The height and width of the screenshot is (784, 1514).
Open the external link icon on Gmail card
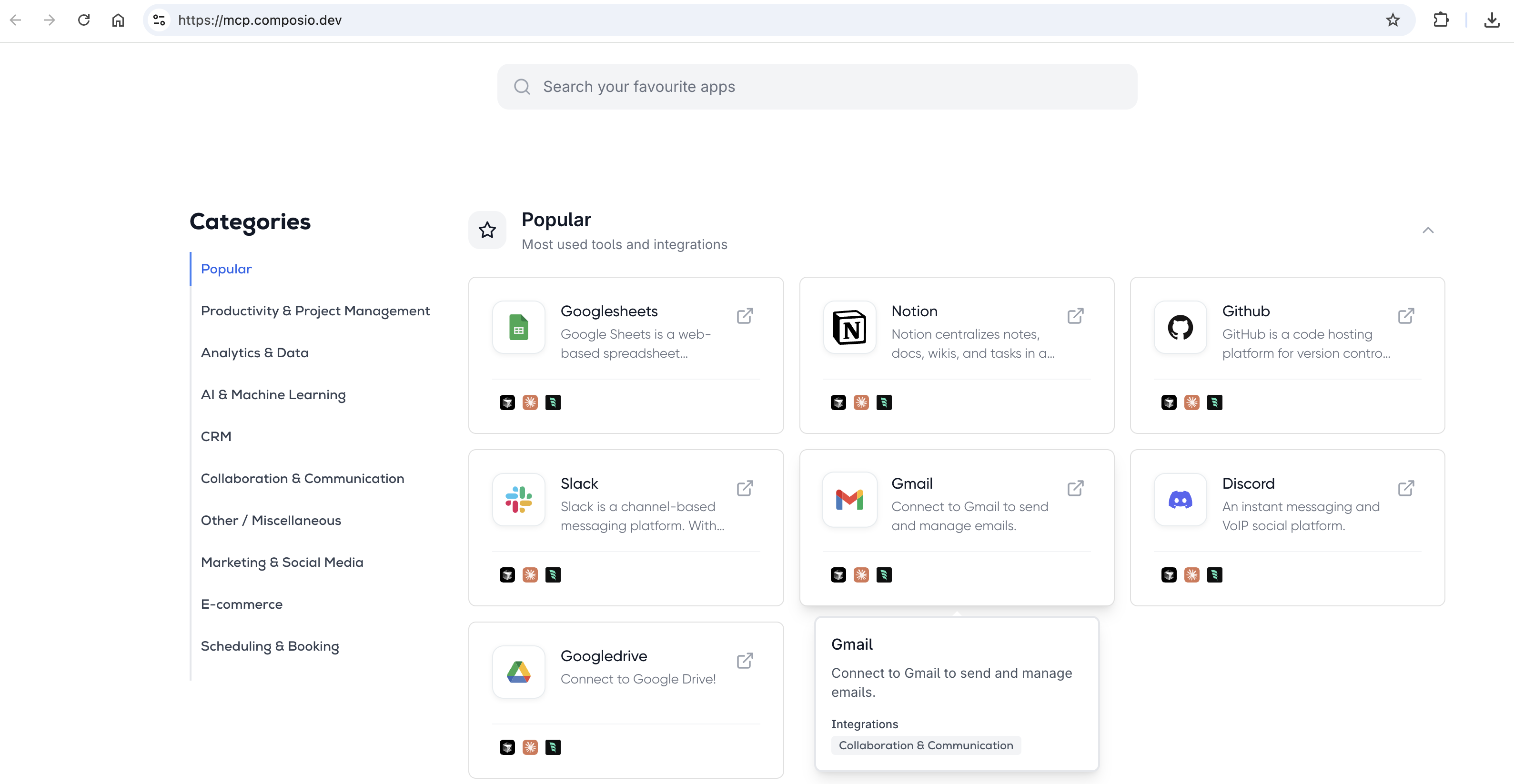(1076, 488)
